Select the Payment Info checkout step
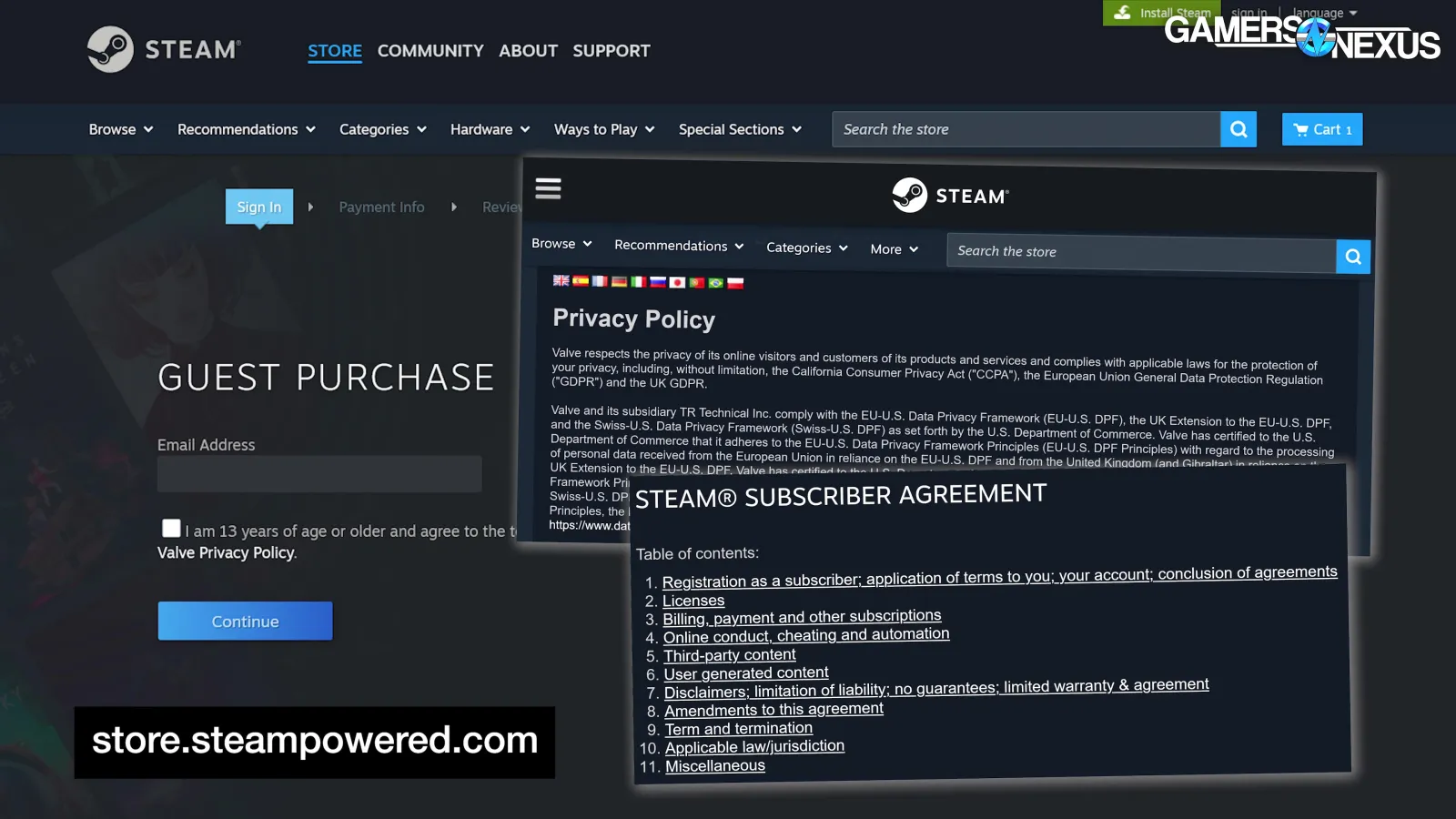Screen dimensions: 1456x819 (381, 207)
